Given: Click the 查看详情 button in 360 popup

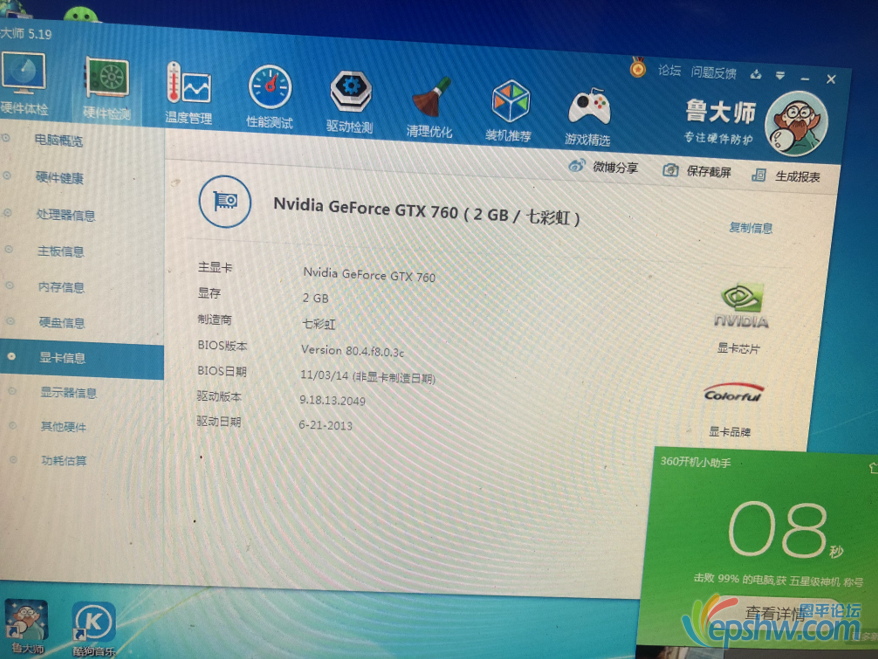Looking at the screenshot, I should 775,613.
